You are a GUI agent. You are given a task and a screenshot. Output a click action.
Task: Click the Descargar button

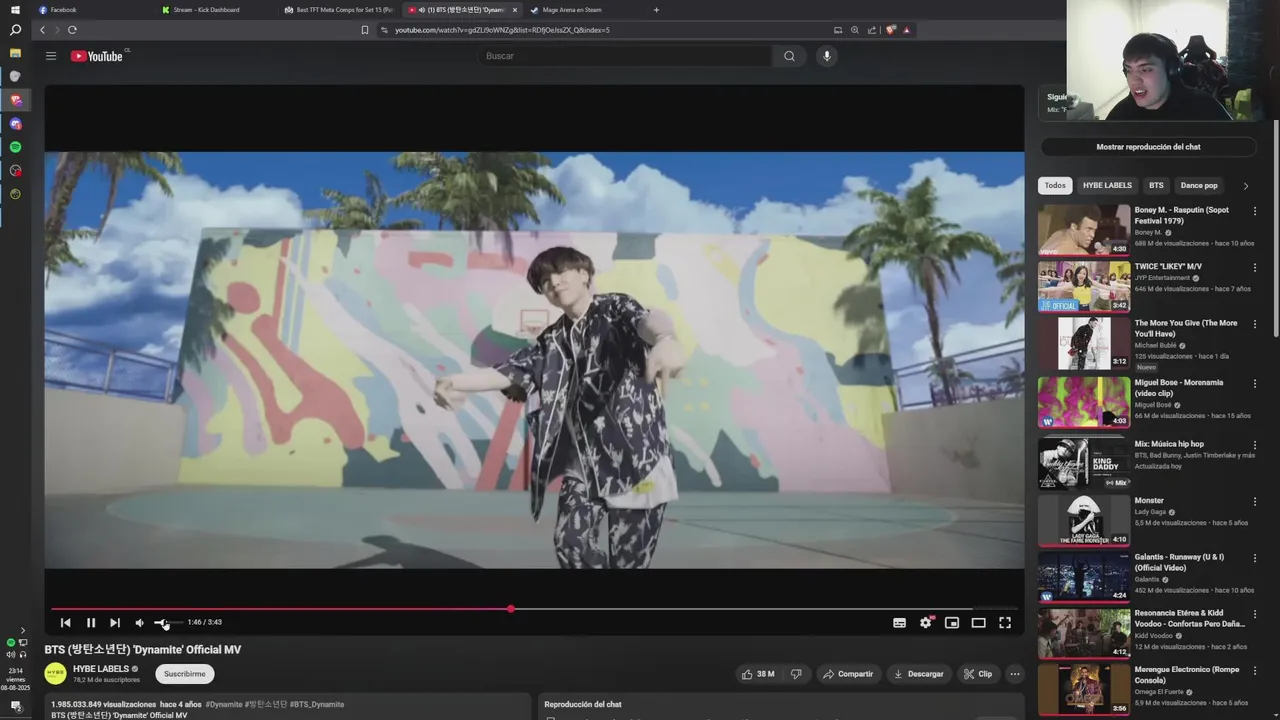pyautogui.click(x=918, y=674)
